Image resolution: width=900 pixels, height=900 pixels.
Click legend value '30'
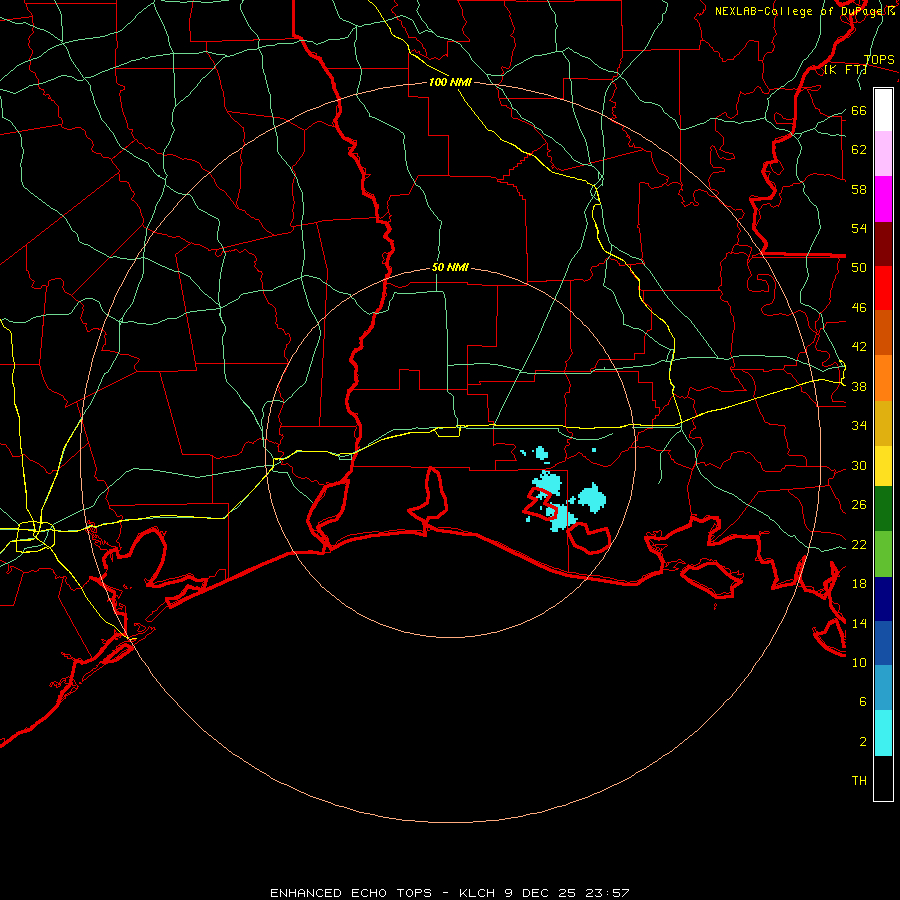coord(859,465)
